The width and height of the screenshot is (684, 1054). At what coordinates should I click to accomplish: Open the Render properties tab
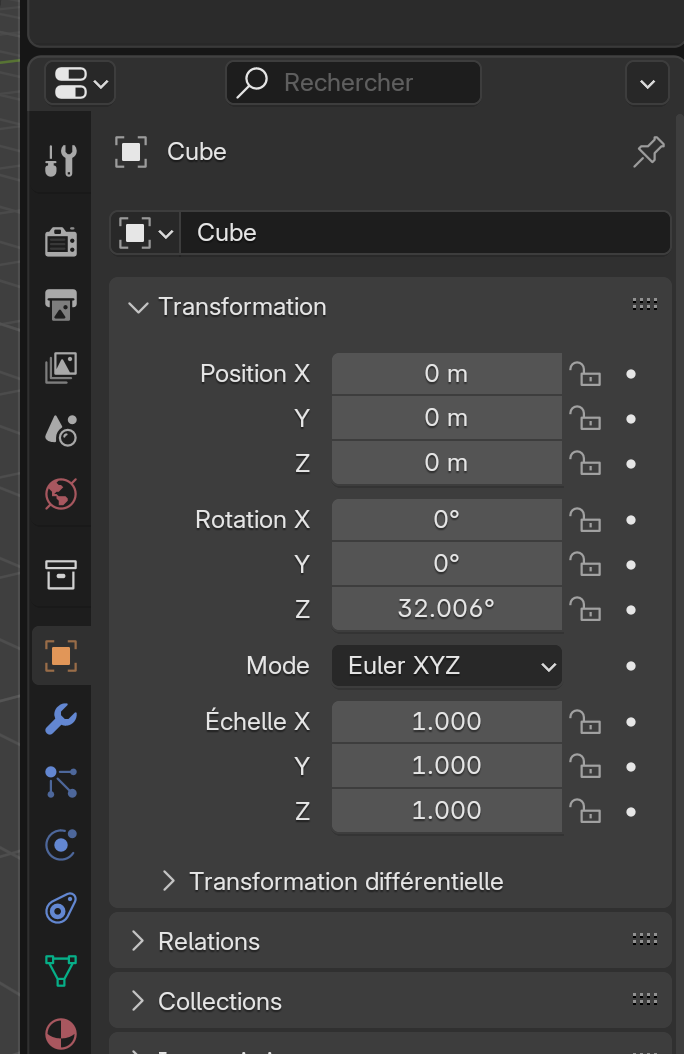tap(61, 241)
